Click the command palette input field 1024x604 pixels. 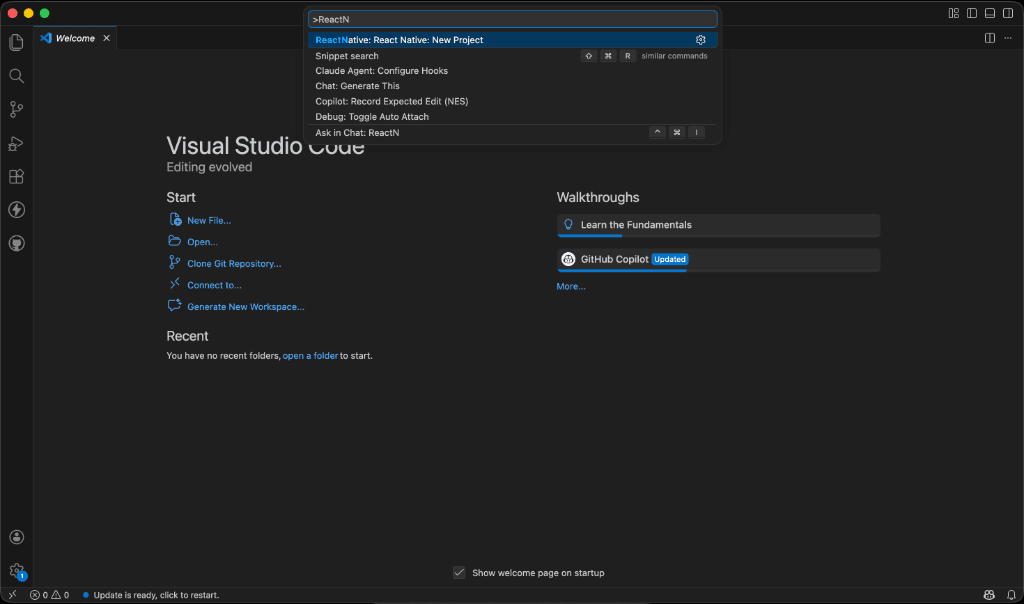[513, 19]
